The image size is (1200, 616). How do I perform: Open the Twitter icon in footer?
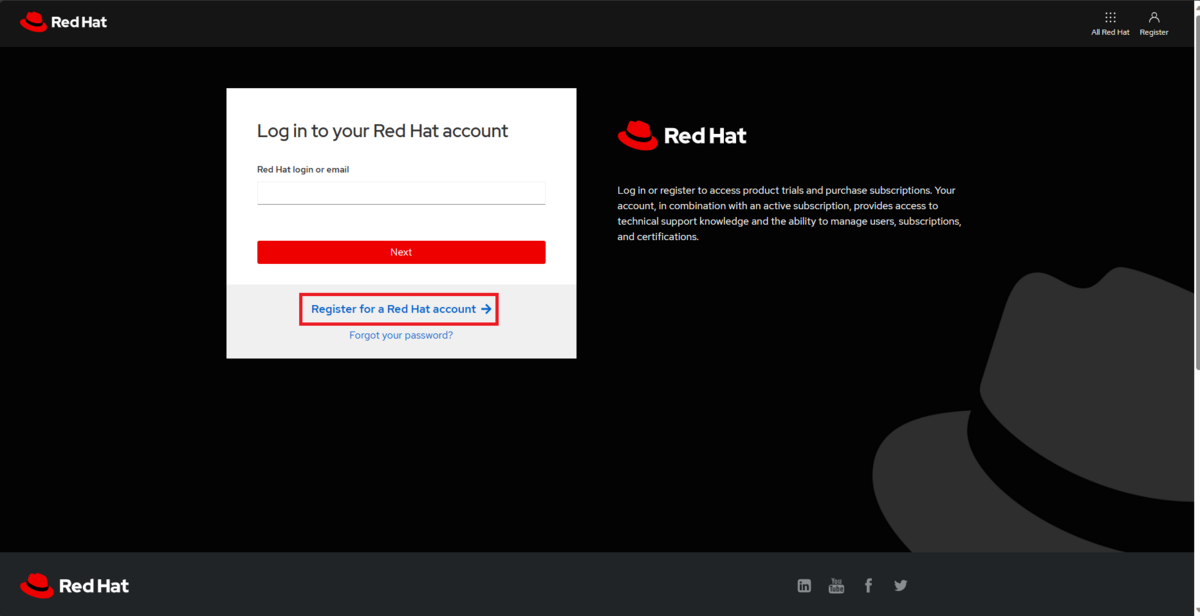click(x=900, y=586)
